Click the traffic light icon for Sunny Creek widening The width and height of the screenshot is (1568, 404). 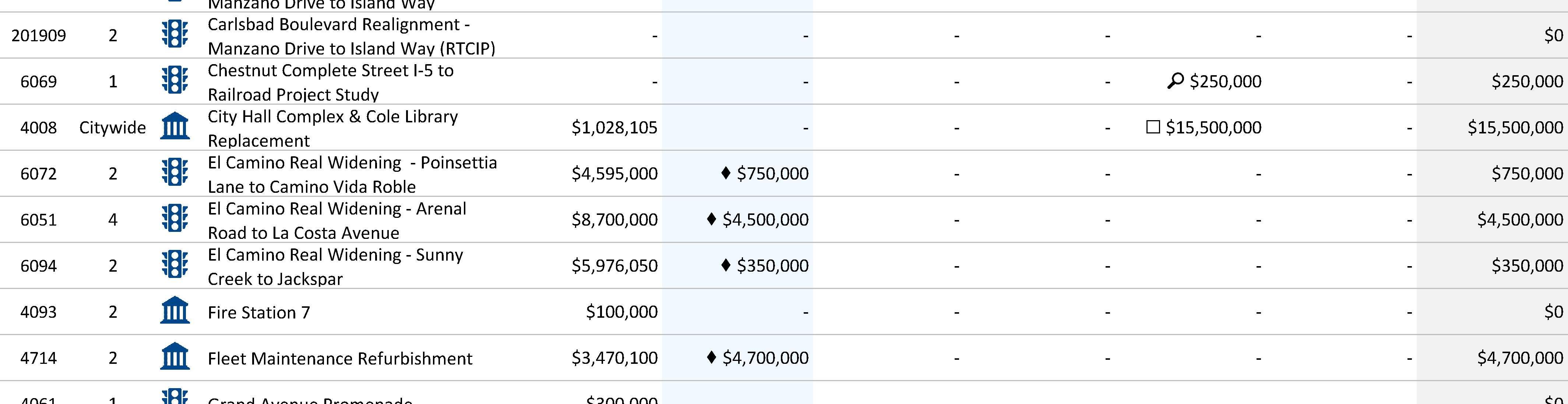coord(175,264)
